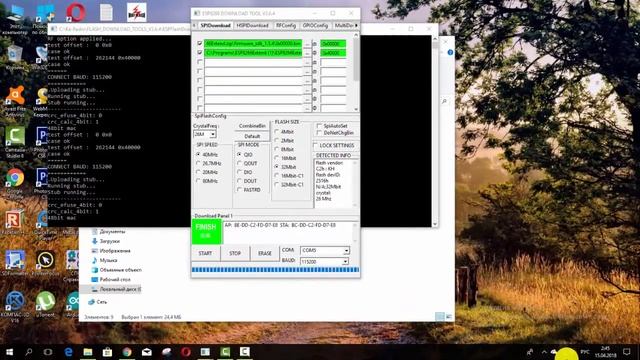Enable LOCK SETTINGS checkbox
The width and height of the screenshot is (640, 360).
tap(316, 145)
